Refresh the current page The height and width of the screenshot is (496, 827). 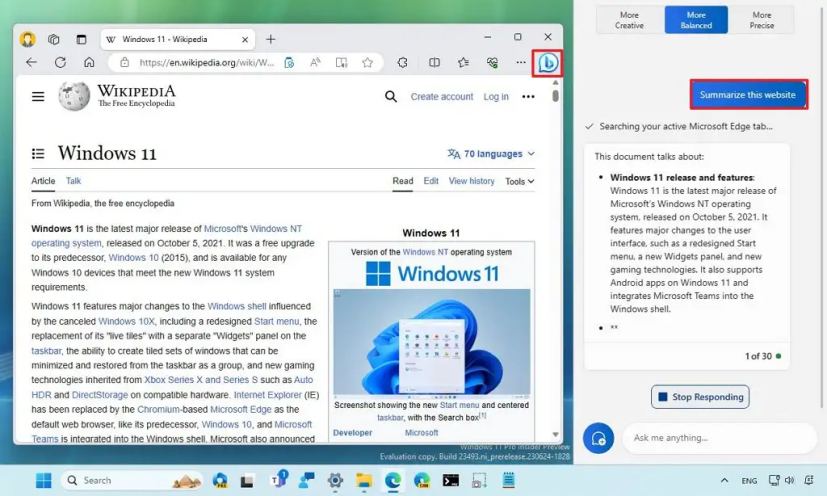(x=60, y=62)
